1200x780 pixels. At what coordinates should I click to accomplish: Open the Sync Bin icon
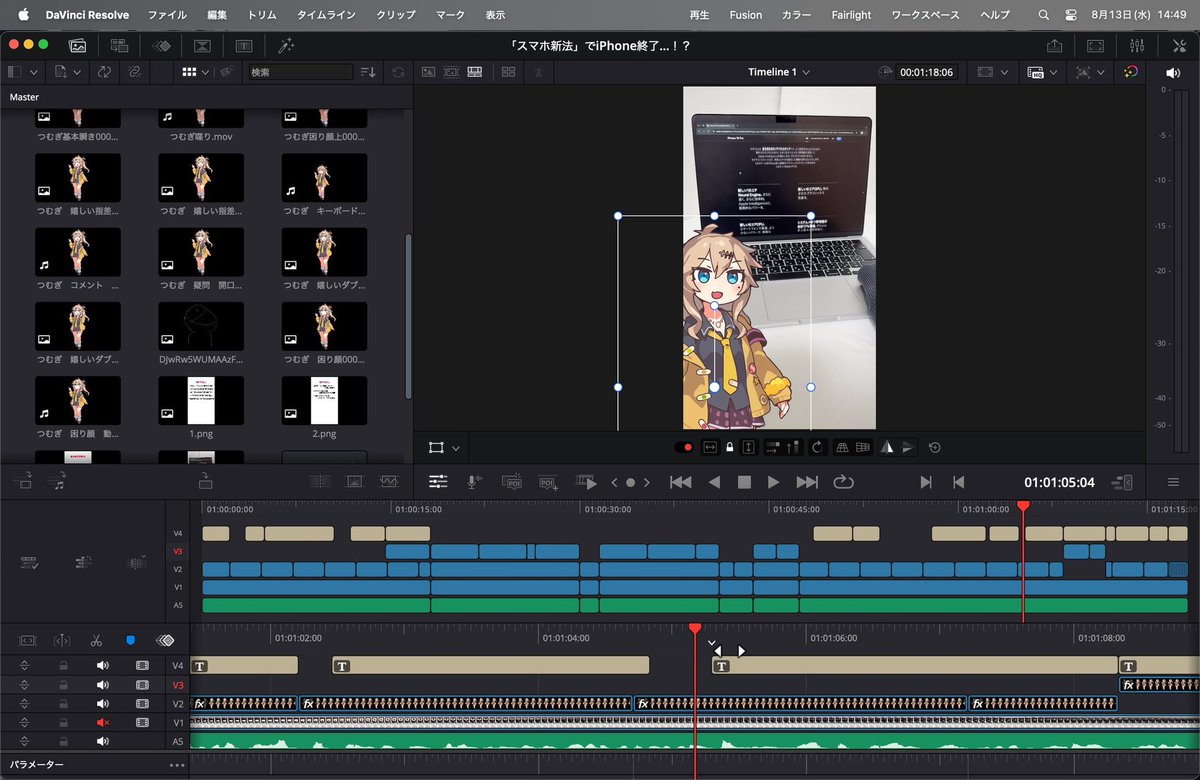click(x=119, y=46)
